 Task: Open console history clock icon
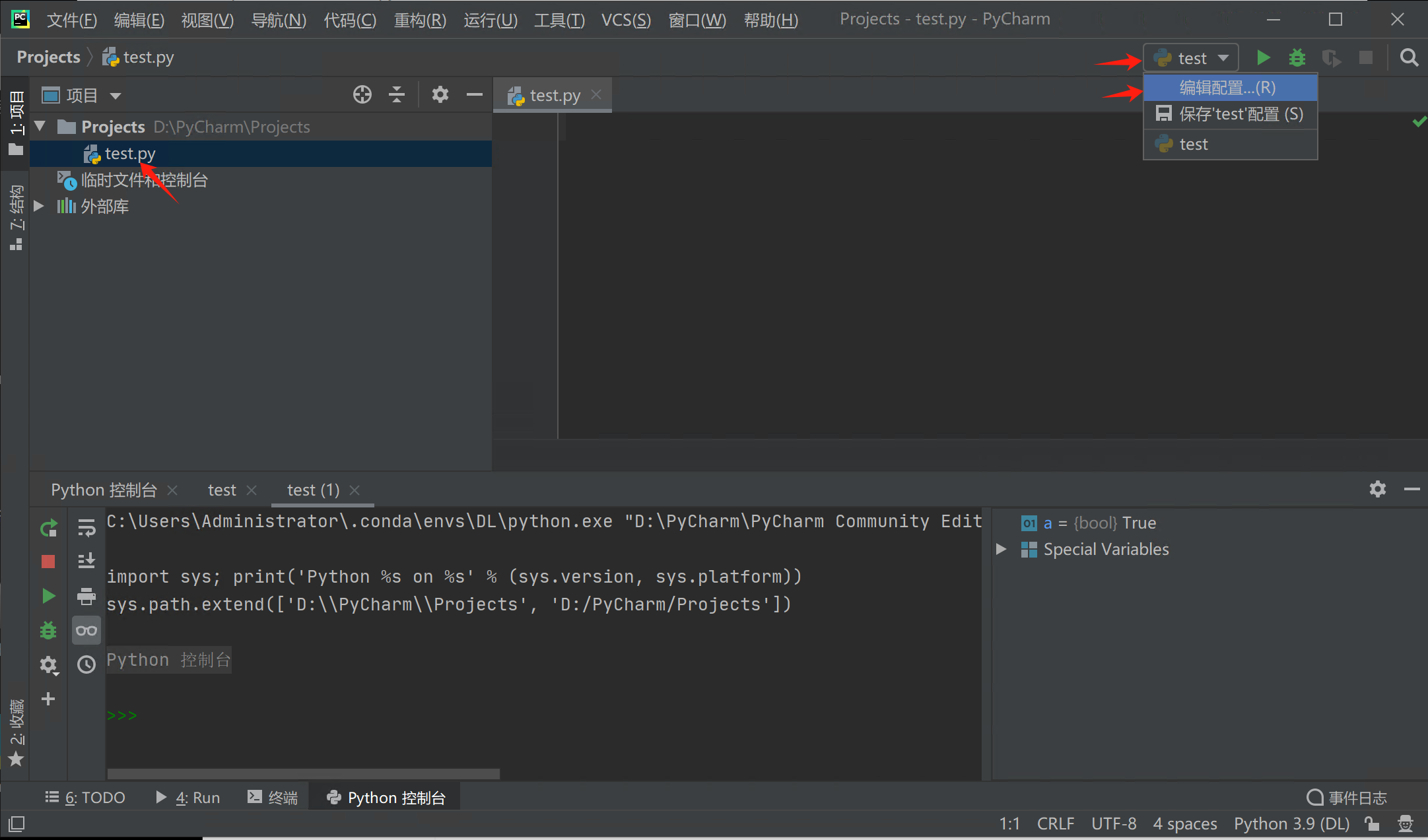(x=86, y=664)
